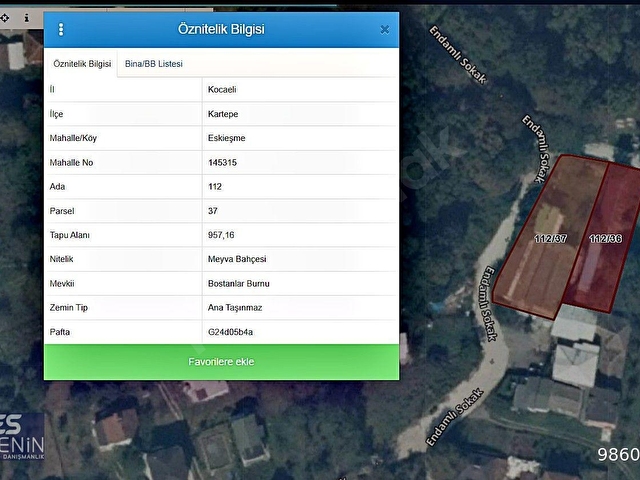Select parcel 112/36 on the map
Screen dimensions: 640x480
(605, 238)
